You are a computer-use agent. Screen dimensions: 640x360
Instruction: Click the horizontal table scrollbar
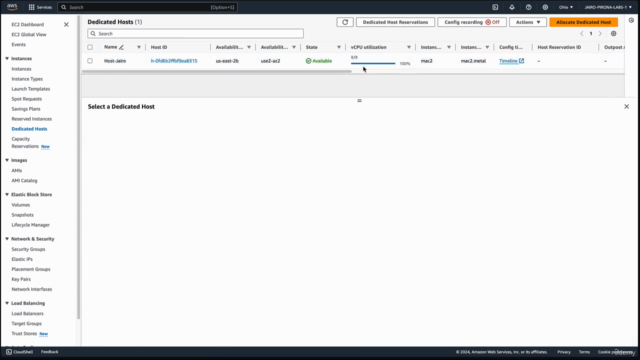pyautogui.click(x=216, y=71)
